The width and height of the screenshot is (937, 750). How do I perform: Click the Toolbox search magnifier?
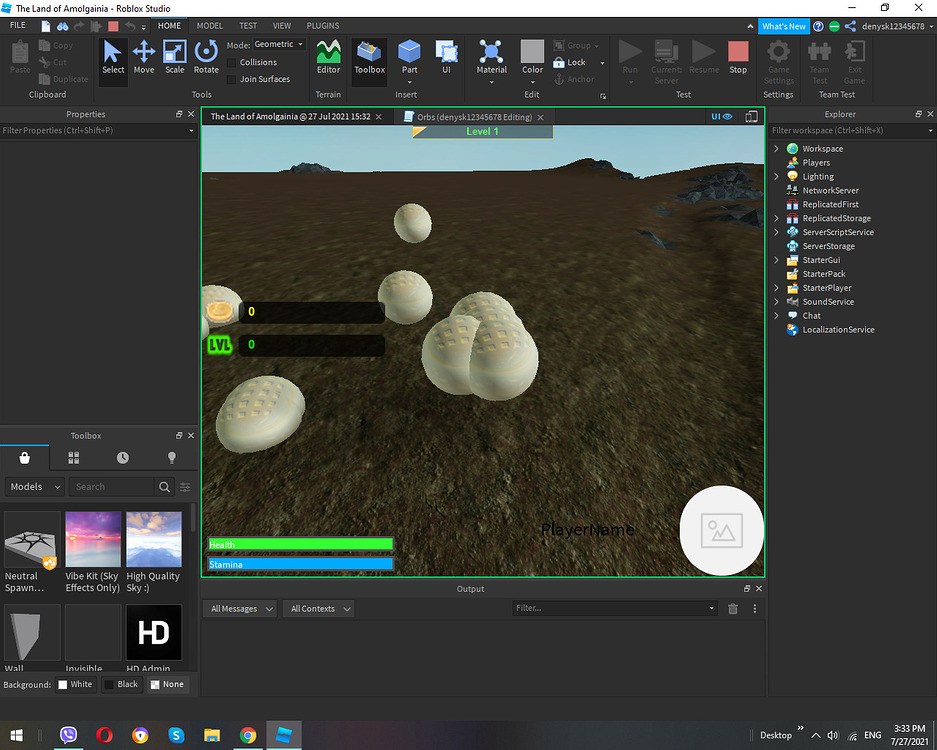(x=164, y=487)
